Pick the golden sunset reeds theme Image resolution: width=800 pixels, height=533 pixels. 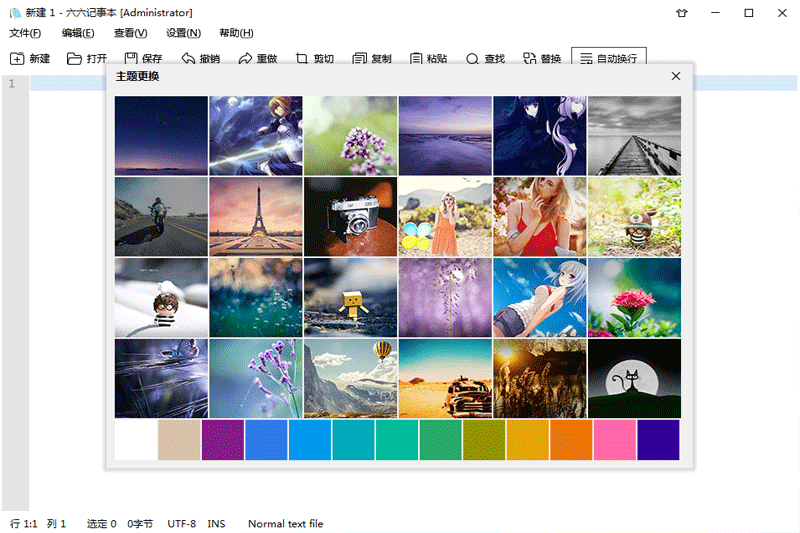[540, 378]
